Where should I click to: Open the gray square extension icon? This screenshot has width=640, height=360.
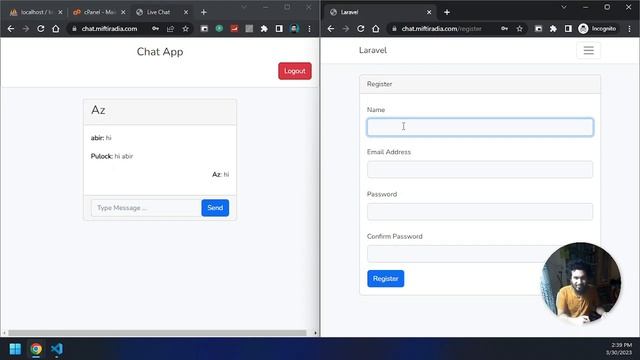click(249, 29)
